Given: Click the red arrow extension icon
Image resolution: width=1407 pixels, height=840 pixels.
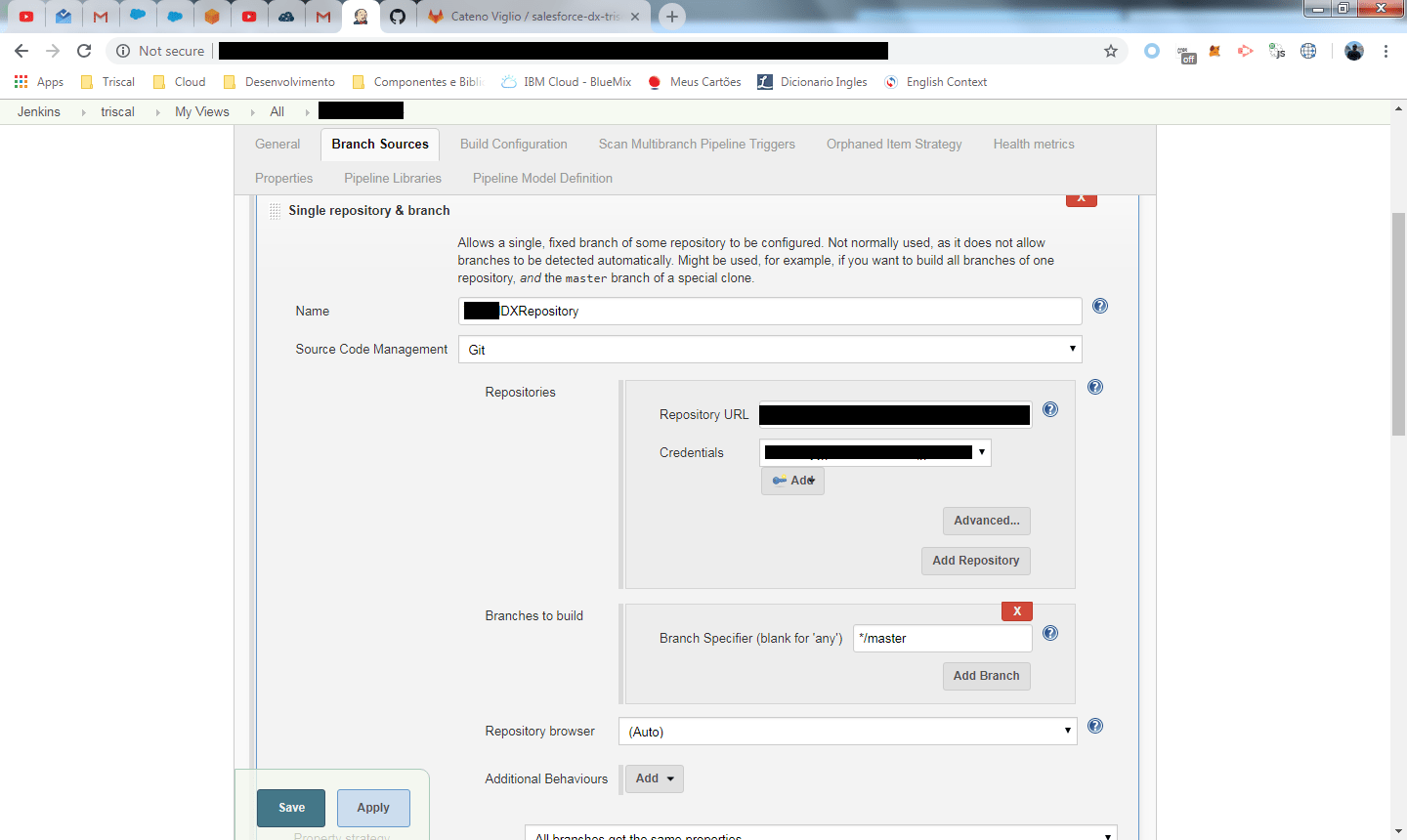Looking at the screenshot, I should (1245, 51).
